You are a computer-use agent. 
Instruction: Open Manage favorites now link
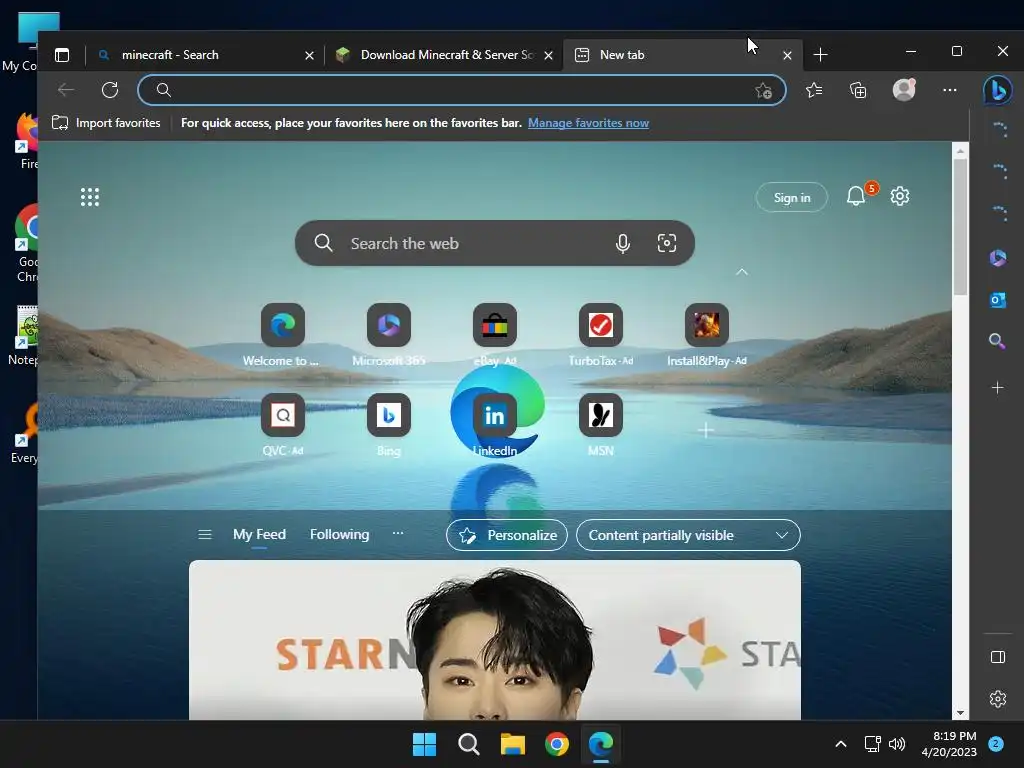588,123
